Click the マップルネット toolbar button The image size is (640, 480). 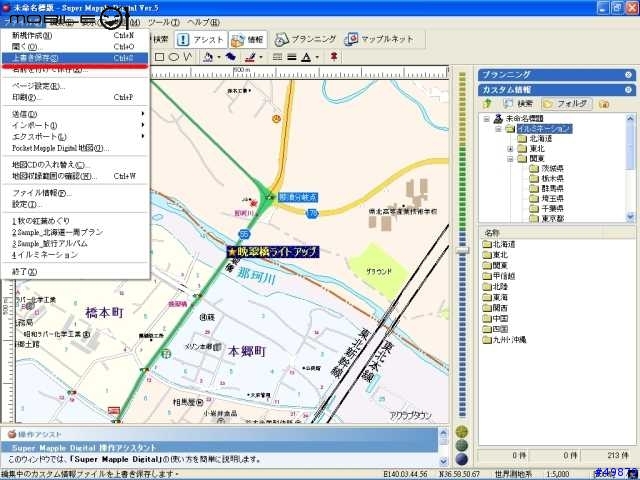[x=380, y=39]
